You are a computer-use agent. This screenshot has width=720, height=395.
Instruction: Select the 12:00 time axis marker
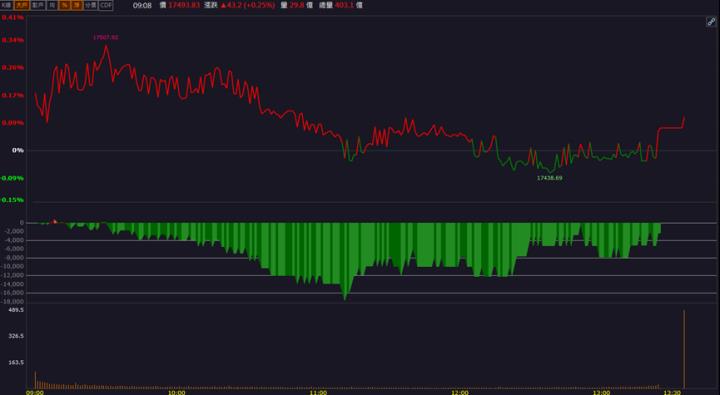point(460,392)
